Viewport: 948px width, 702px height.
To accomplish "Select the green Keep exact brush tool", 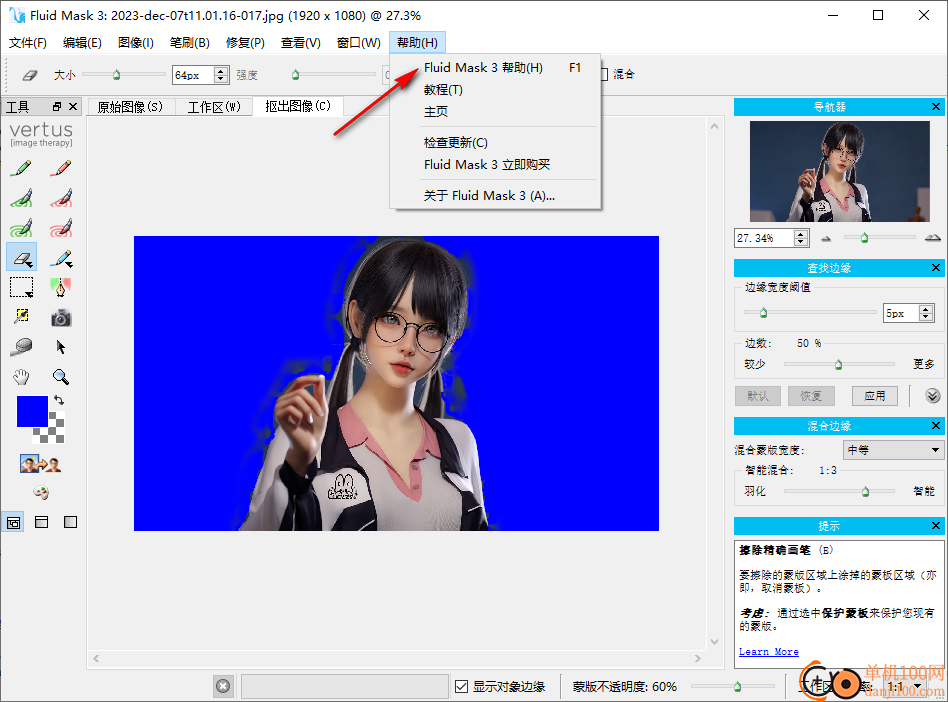I will [21, 167].
